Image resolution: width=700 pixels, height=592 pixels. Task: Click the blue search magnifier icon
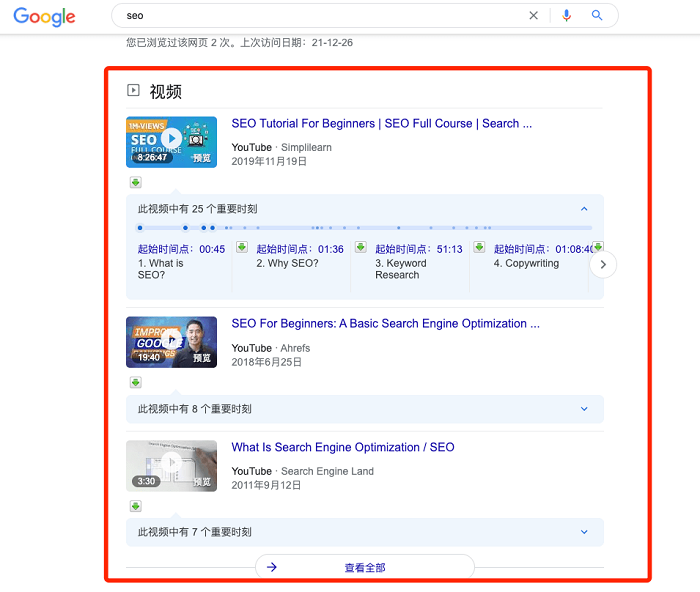click(x=597, y=16)
